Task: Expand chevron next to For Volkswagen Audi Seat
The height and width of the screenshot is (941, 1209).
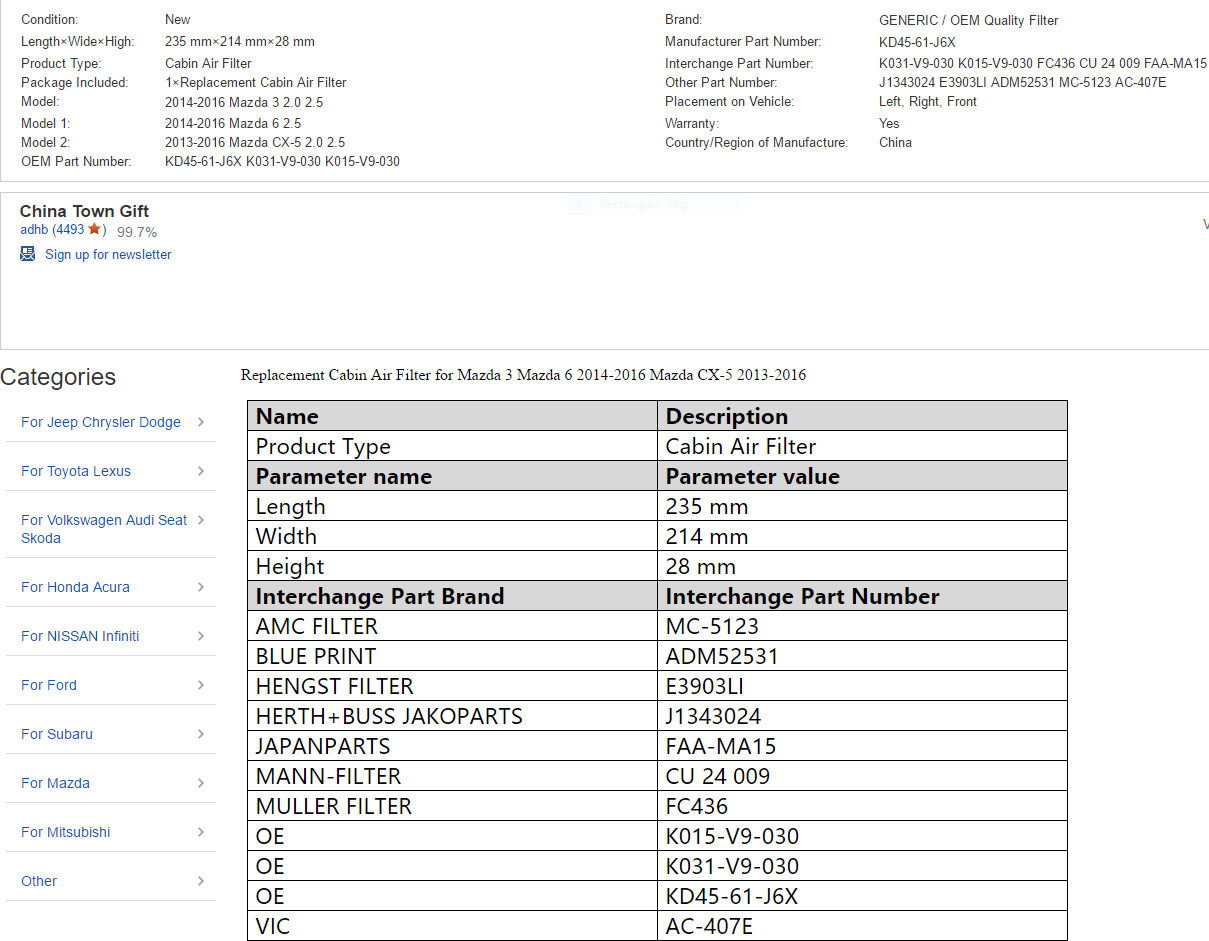Action: tap(201, 520)
